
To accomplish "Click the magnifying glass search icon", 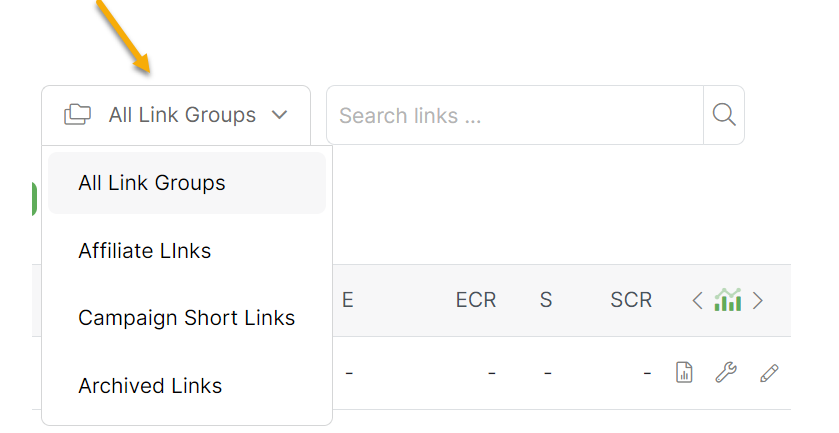I will (x=724, y=115).
